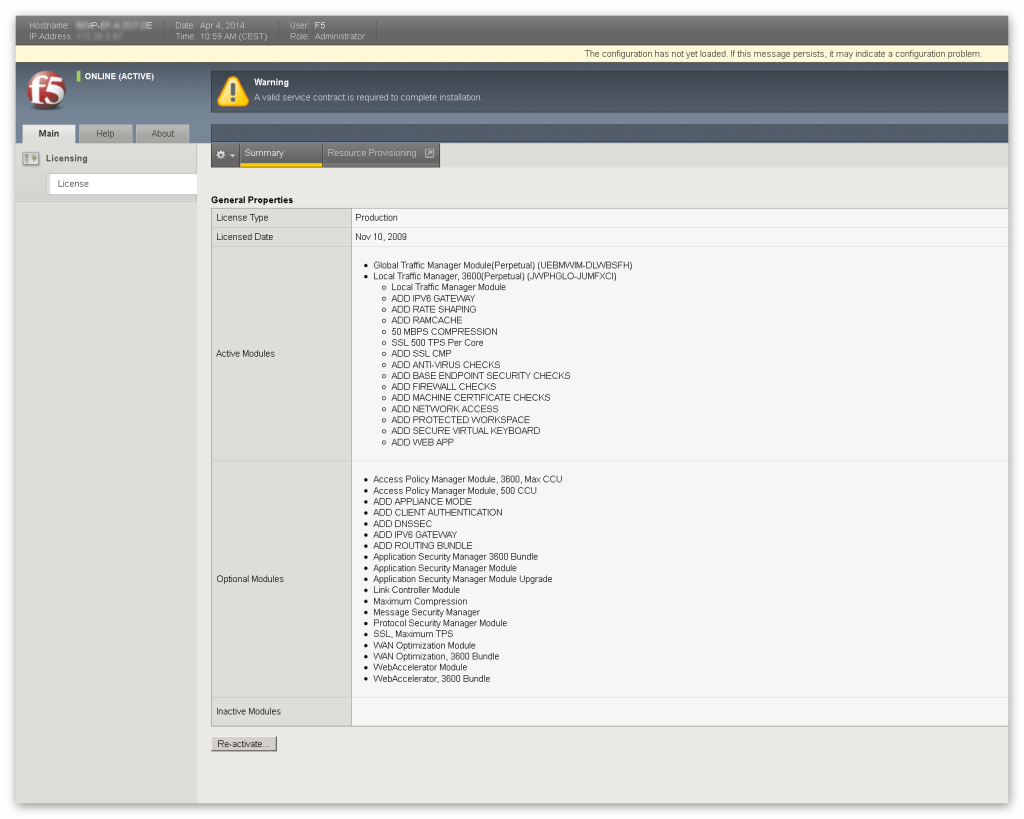Image resolution: width=1024 pixels, height=819 pixels.
Task: Click Application Security Manager 3600 Bundle
Action: tap(455, 557)
